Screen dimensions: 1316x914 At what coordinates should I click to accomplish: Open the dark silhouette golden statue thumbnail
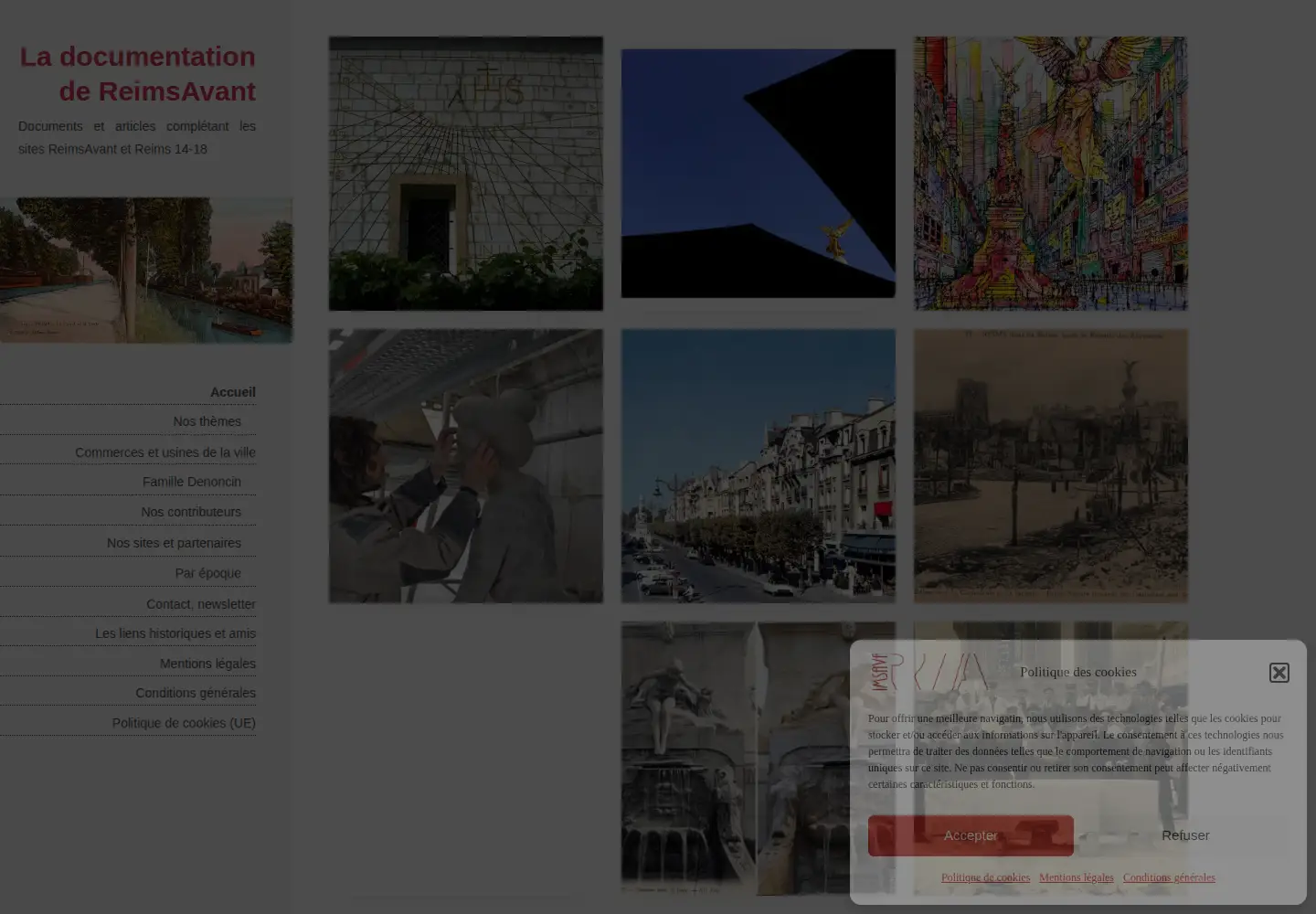[x=759, y=174]
